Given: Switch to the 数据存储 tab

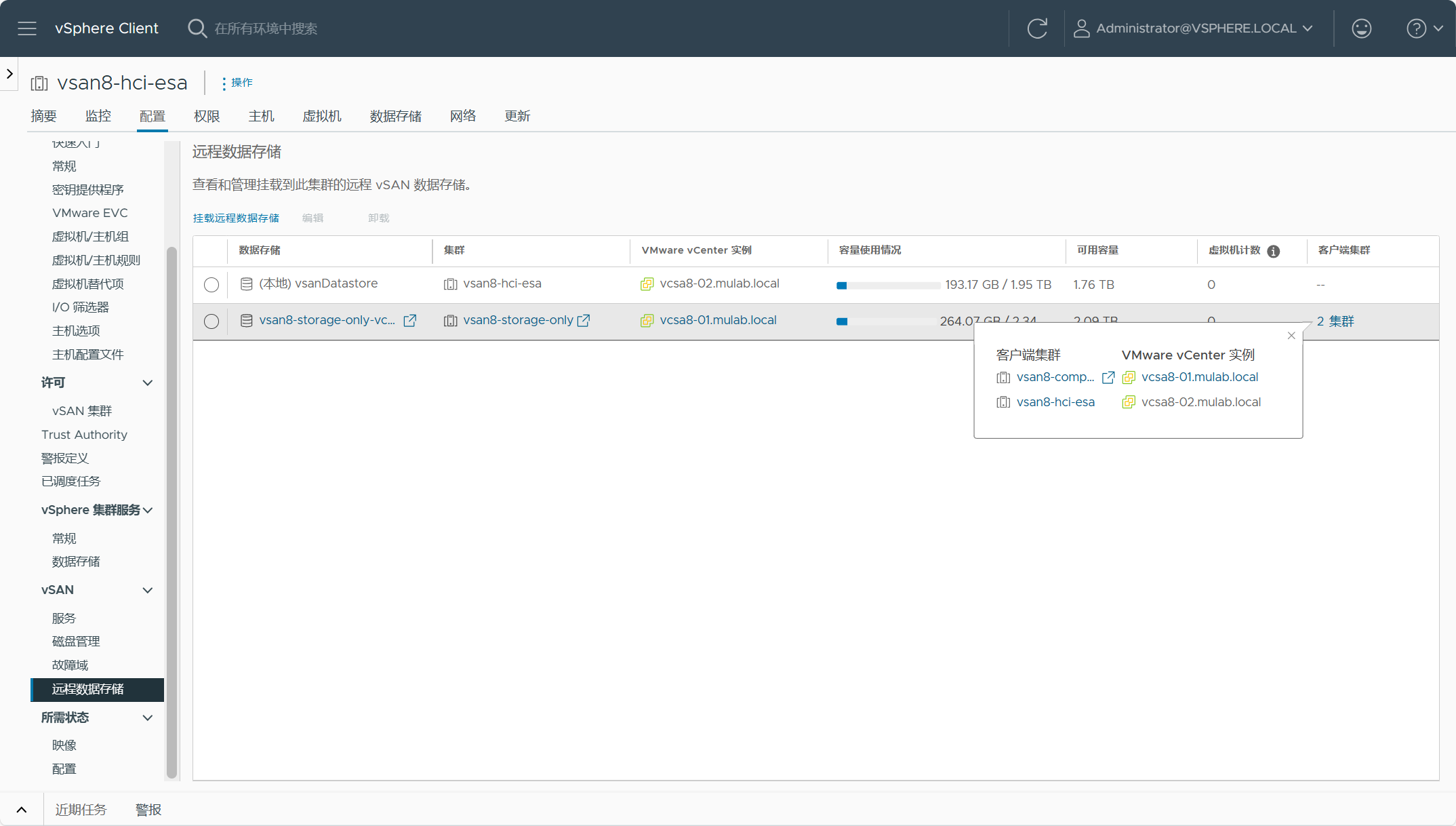Looking at the screenshot, I should [396, 116].
